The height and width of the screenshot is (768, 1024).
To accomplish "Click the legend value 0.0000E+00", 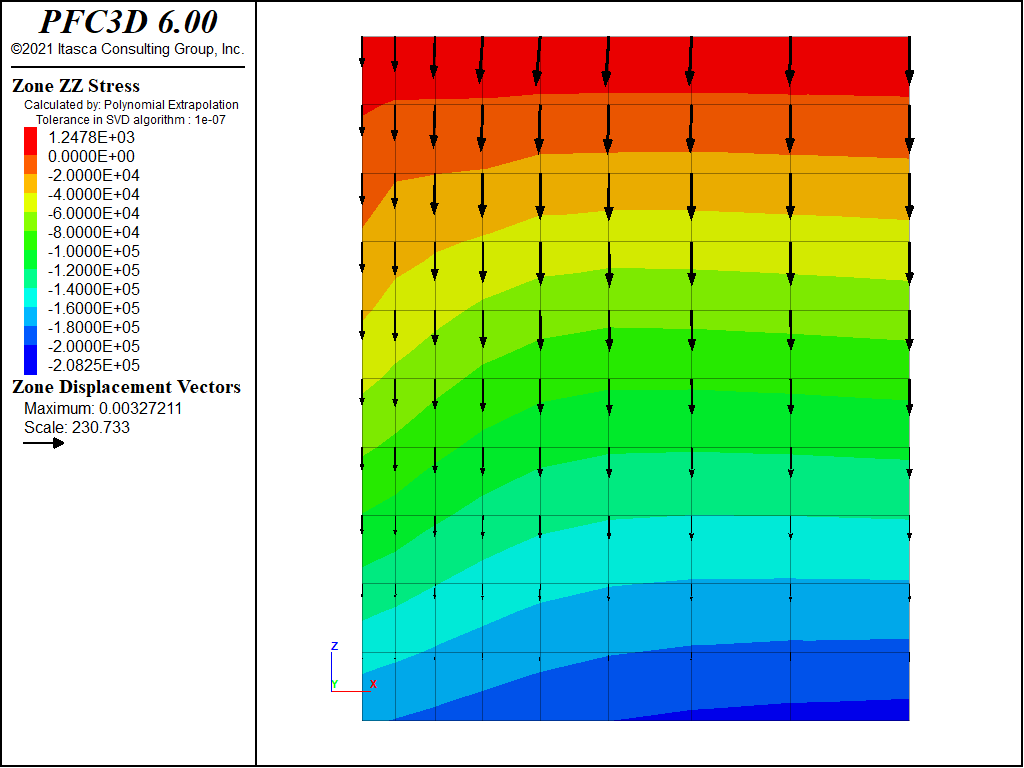I will coord(91,156).
